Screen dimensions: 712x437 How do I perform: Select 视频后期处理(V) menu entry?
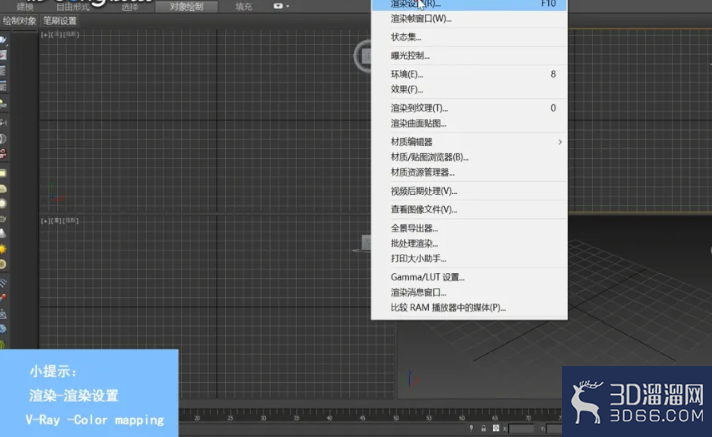tap(470, 191)
